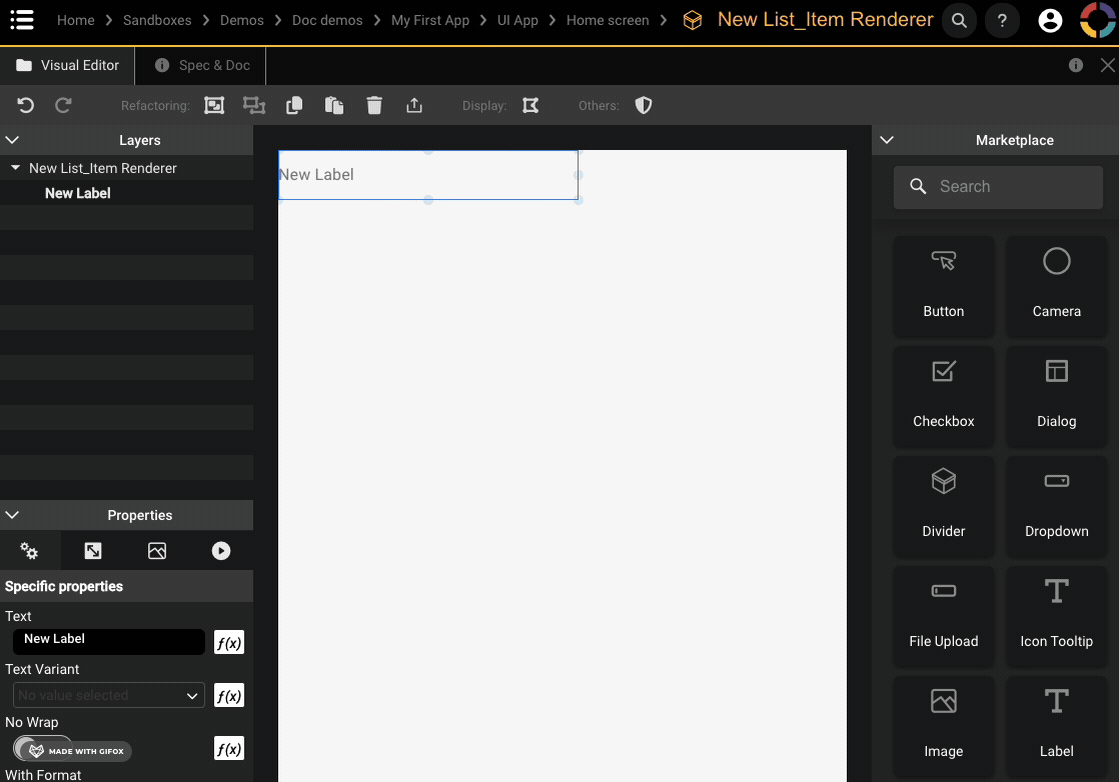This screenshot has height=782, width=1119.
Task: Collapse the Marketplace panel chevron
Action: [x=886, y=140]
